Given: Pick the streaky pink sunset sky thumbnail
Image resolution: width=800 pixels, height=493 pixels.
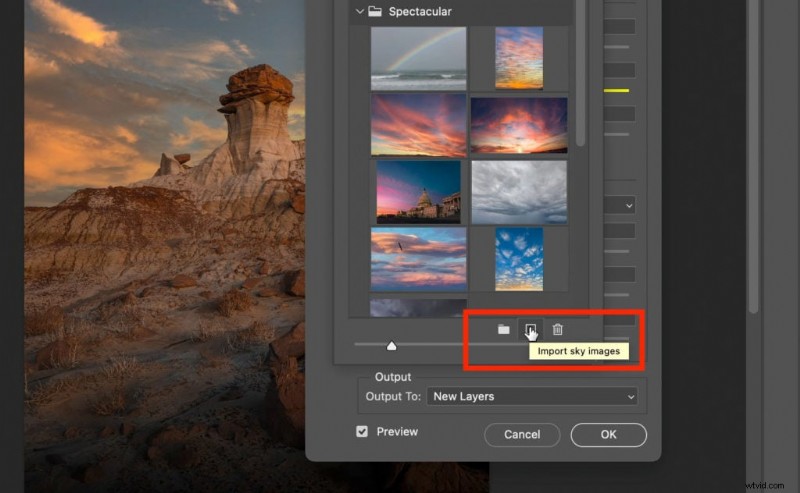Looking at the screenshot, I should 418,125.
